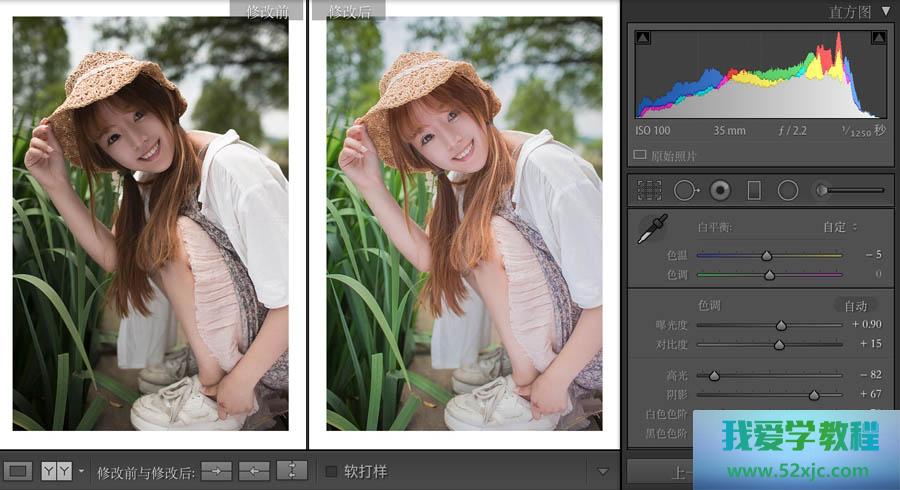The width and height of the screenshot is (900, 490).
Task: Copy After settings to Before arrow button
Action: pyautogui.click(x=254, y=470)
